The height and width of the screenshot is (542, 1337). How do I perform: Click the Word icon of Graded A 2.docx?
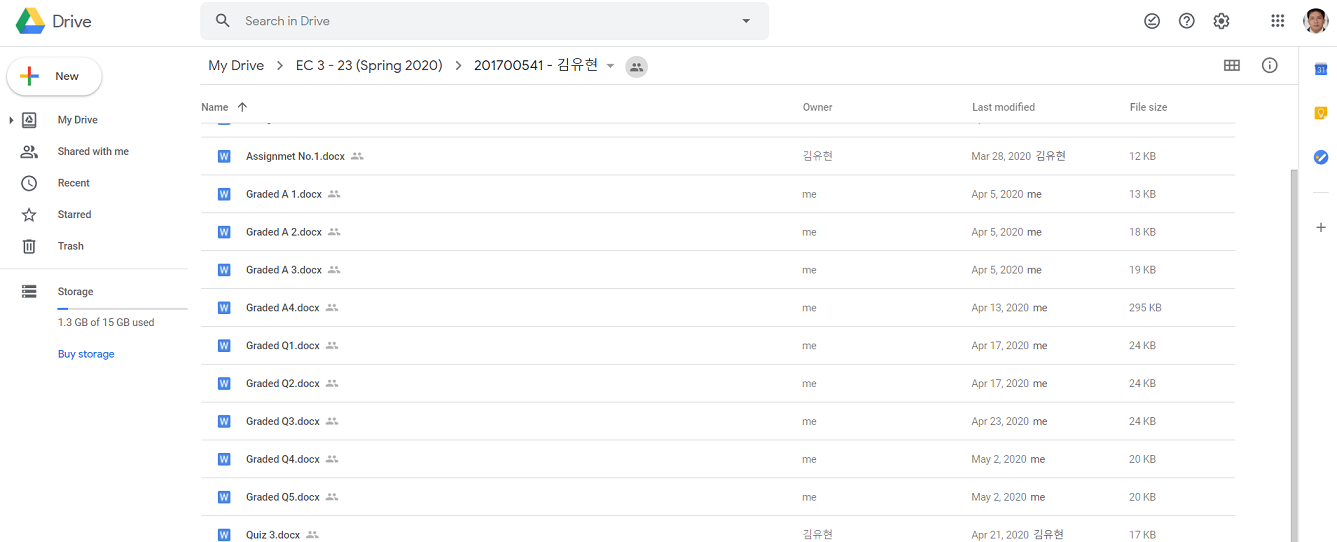[224, 232]
